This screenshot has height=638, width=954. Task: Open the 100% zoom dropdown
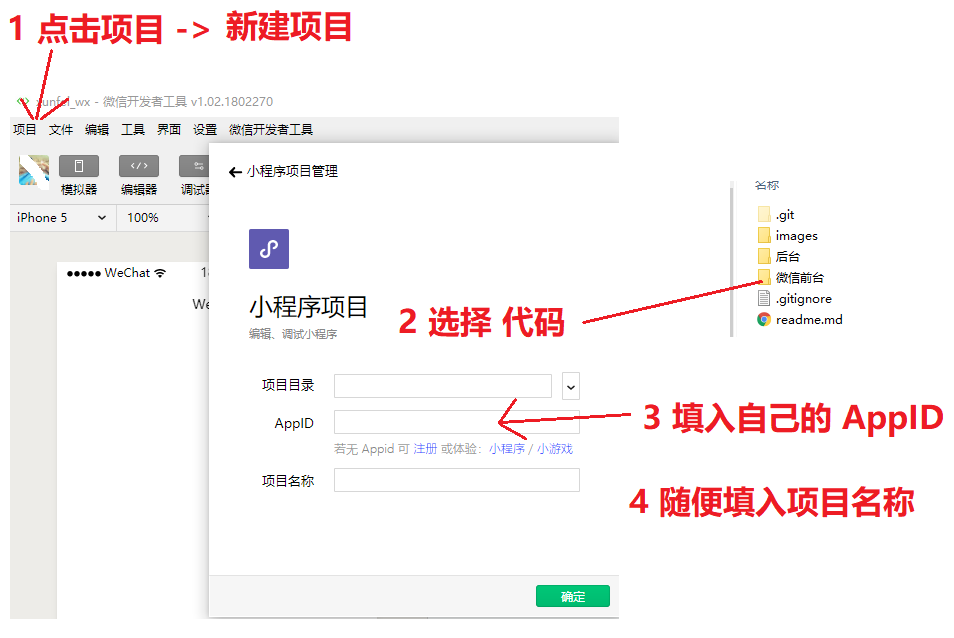163,218
